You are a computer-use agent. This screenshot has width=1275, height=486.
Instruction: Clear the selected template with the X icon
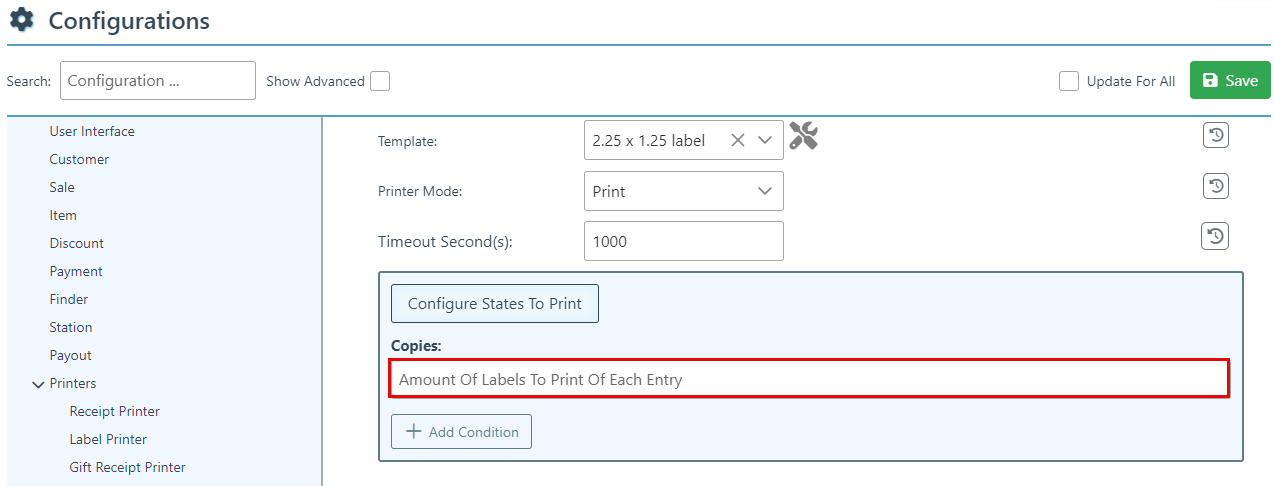[x=737, y=141]
